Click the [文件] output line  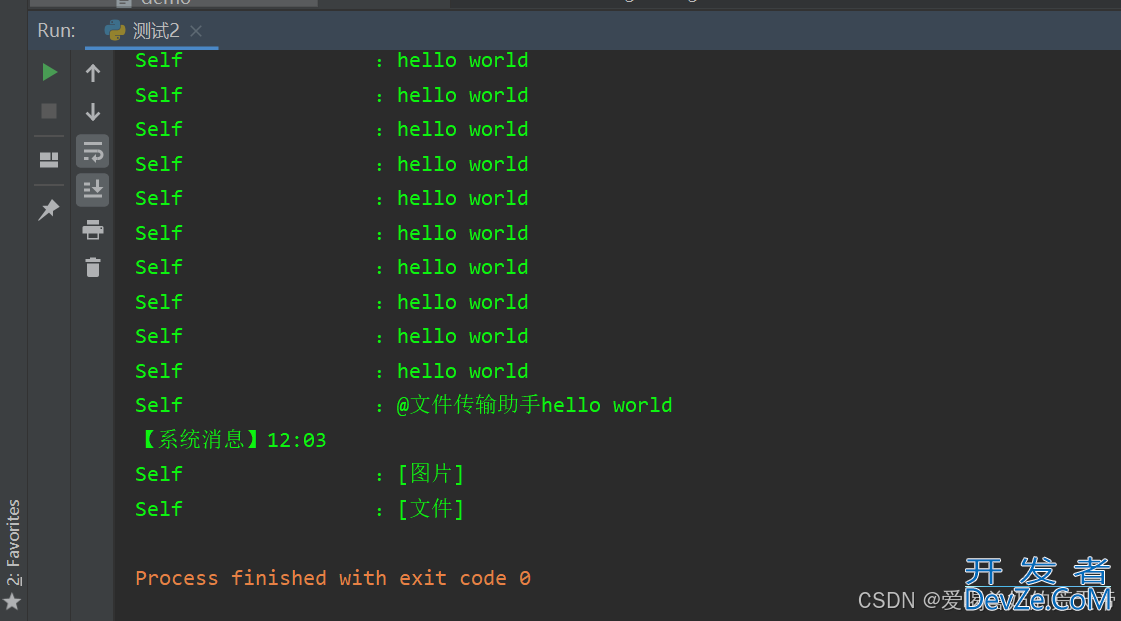[430, 509]
